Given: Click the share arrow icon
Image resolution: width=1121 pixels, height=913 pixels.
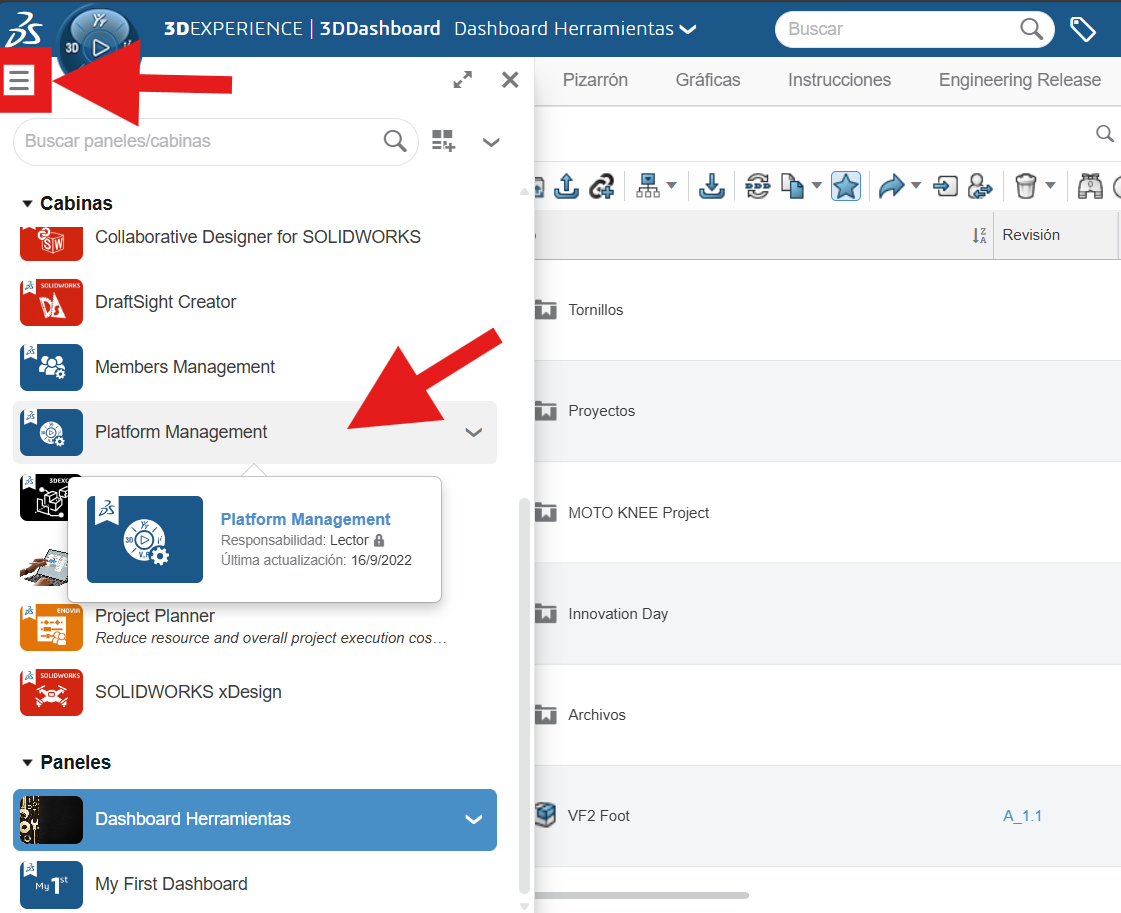Looking at the screenshot, I should pyautogui.click(x=892, y=186).
